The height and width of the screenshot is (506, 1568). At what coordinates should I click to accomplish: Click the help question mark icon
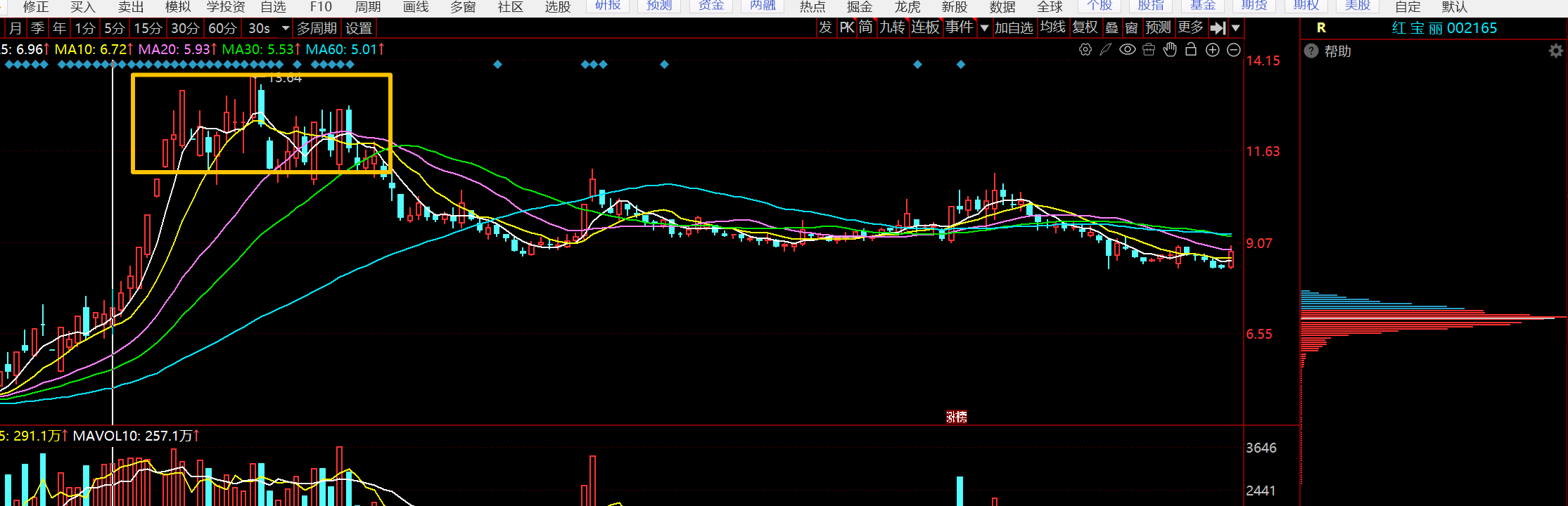[1311, 51]
